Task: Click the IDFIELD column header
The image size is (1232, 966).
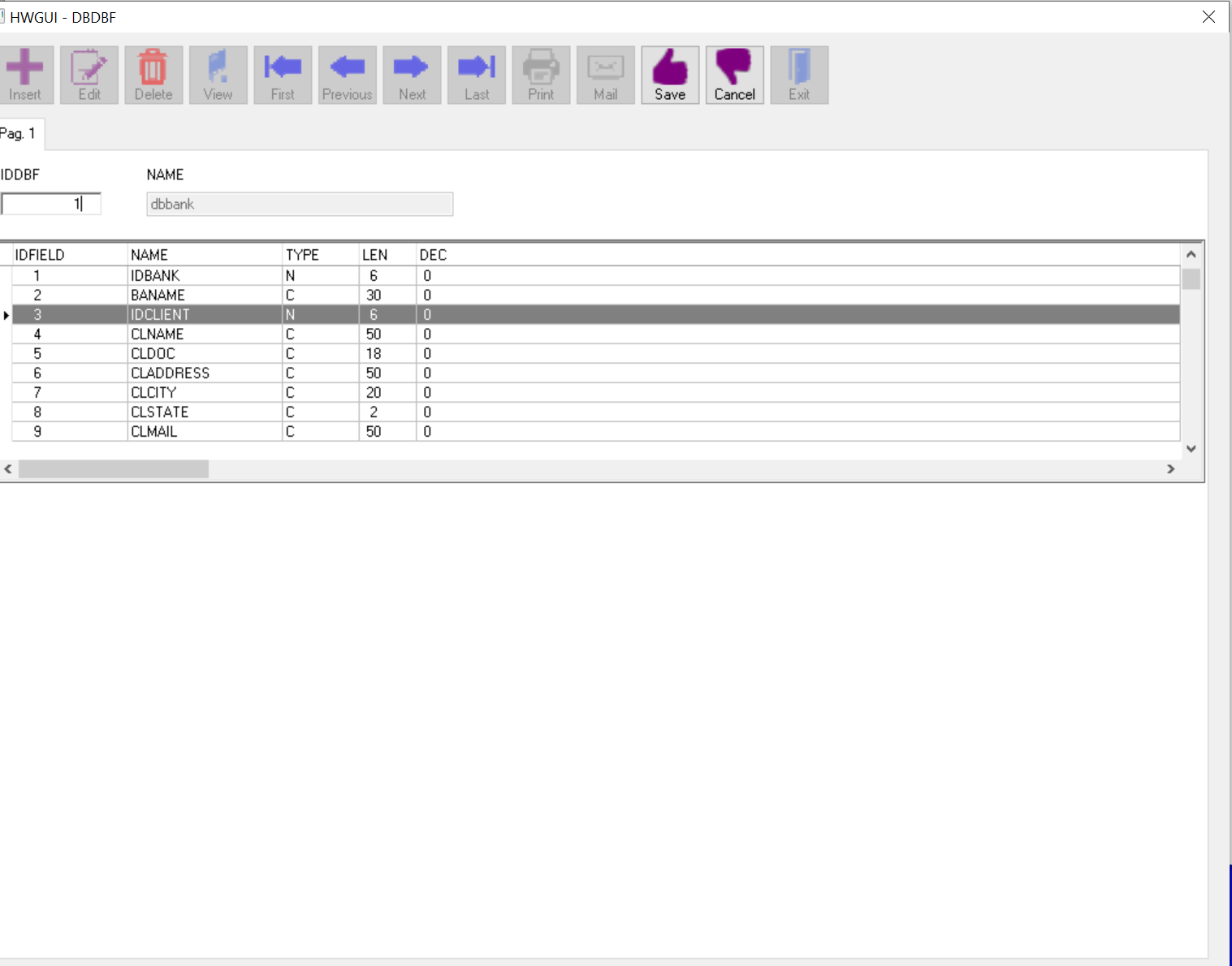Action: pyautogui.click(x=70, y=255)
